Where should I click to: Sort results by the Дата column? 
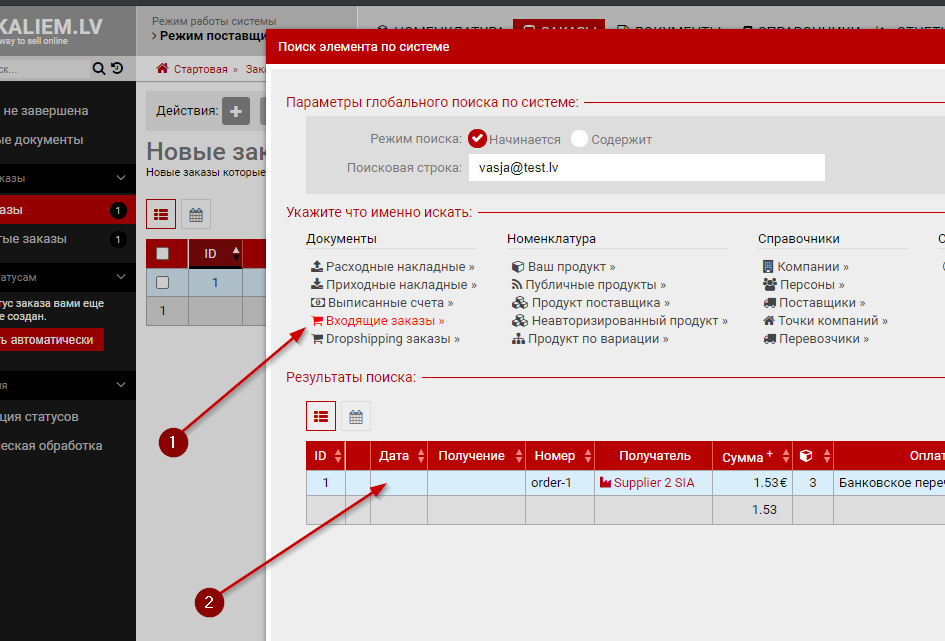point(394,456)
